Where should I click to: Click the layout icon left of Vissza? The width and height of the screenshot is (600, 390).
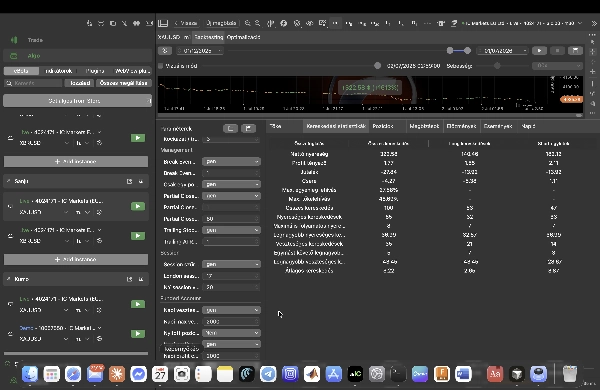(x=163, y=23)
